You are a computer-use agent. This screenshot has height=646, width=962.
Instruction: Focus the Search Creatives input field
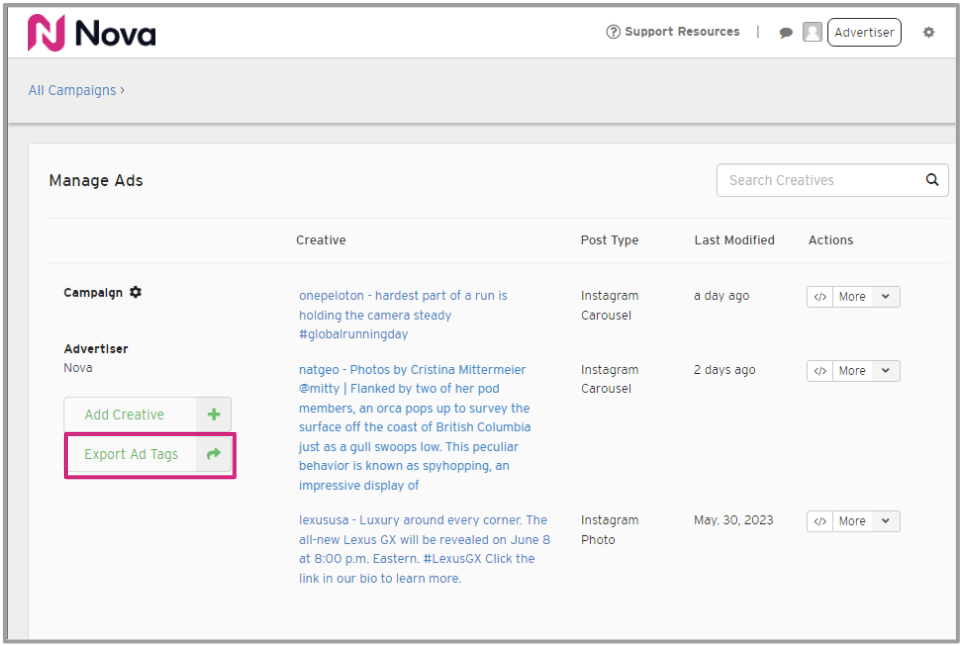(820, 180)
